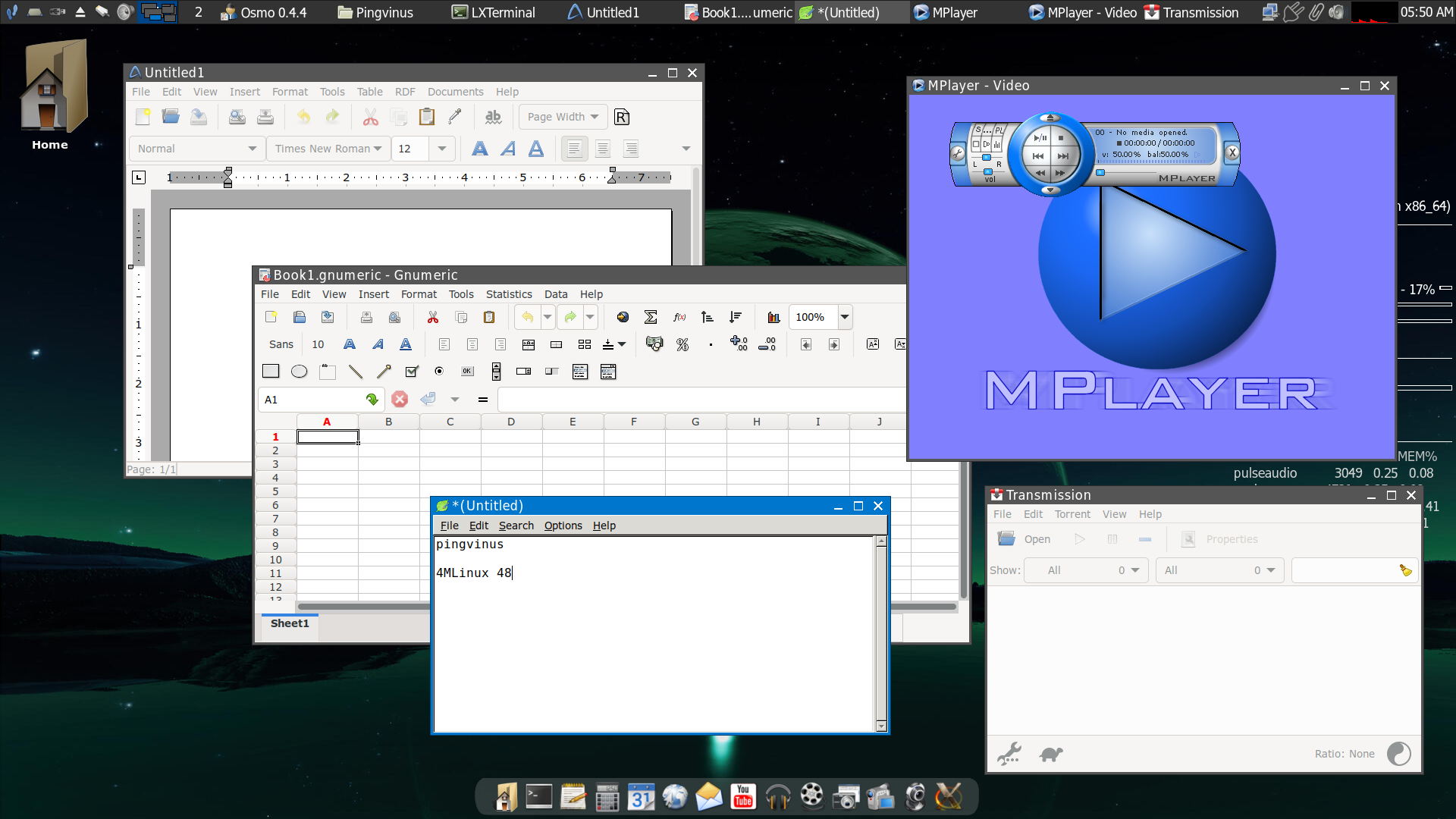Screen dimensions: 1456x819
Task: Click the format painter brush in Untitled1
Action: 455,117
